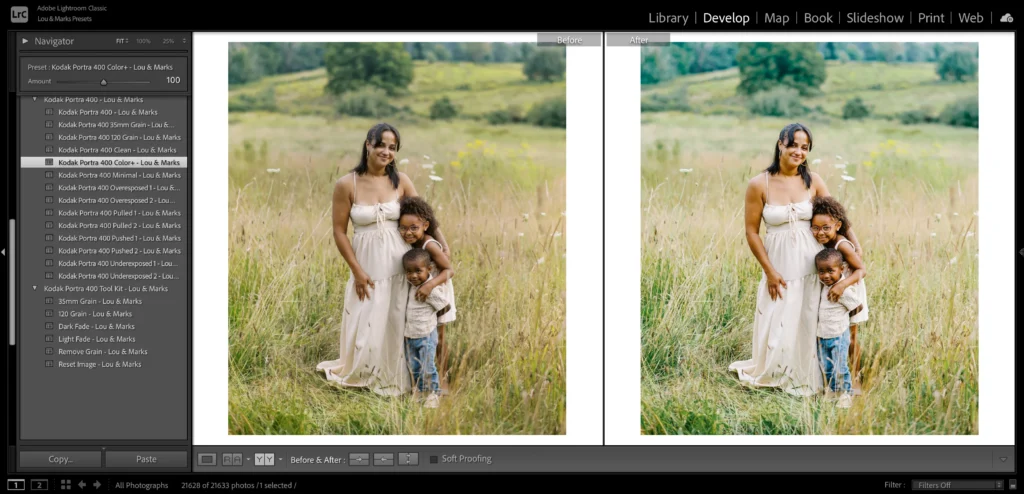Click the After photo preview
The height and width of the screenshot is (494, 1024).
click(x=809, y=239)
